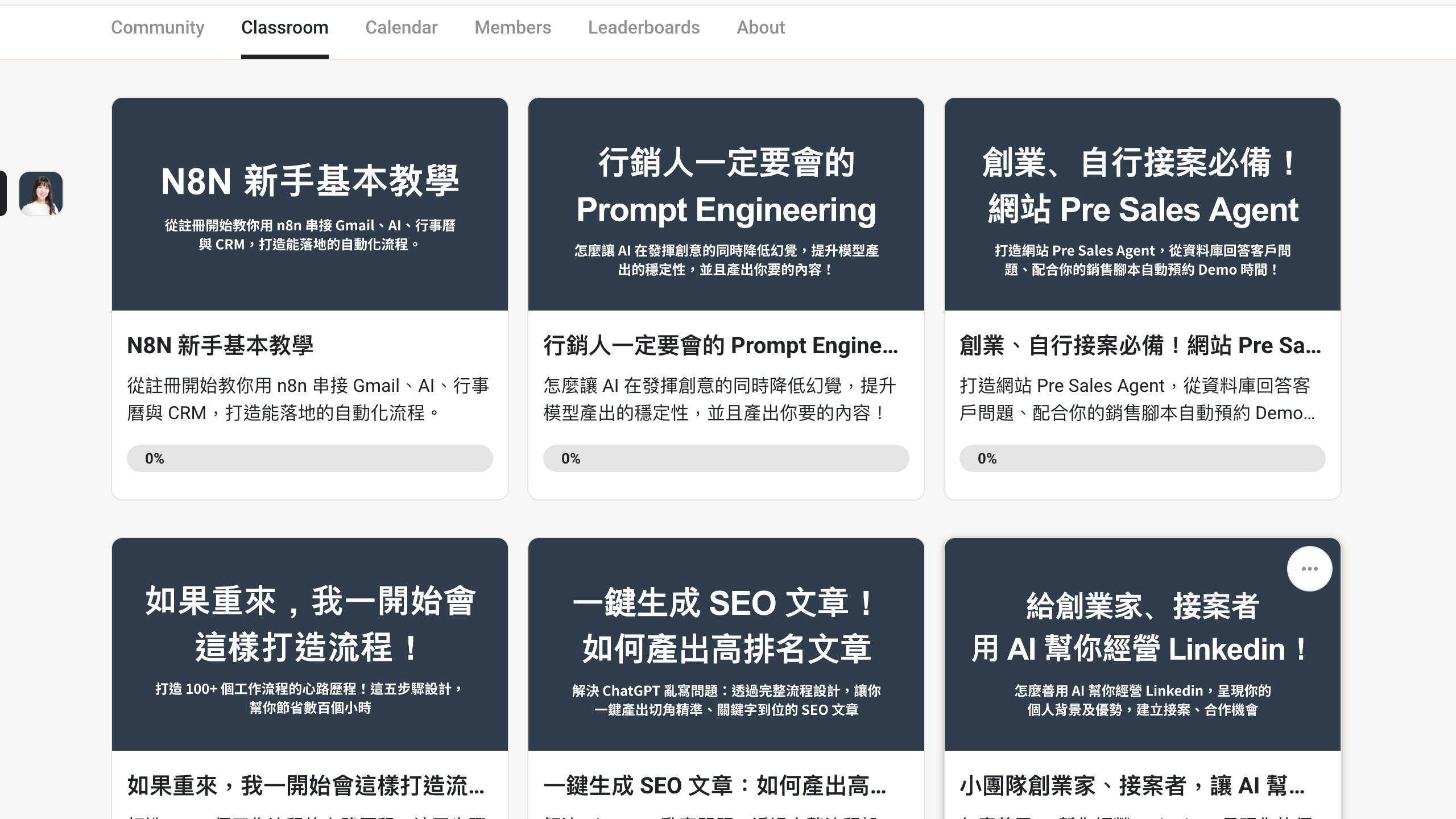Click N8N course 0% progress bar
This screenshot has width=1456, height=819.
click(x=309, y=458)
